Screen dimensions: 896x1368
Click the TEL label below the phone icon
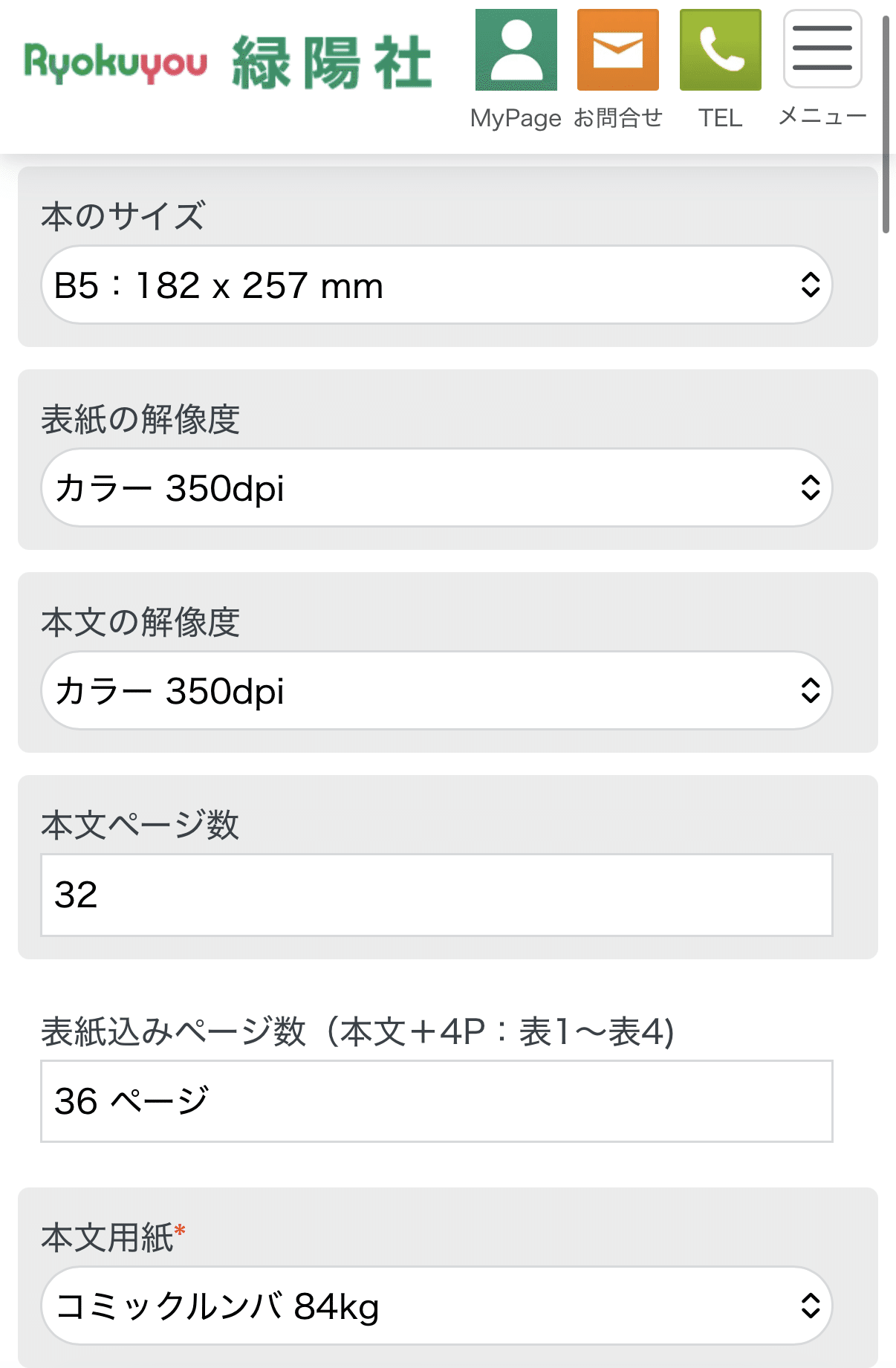pos(719,117)
